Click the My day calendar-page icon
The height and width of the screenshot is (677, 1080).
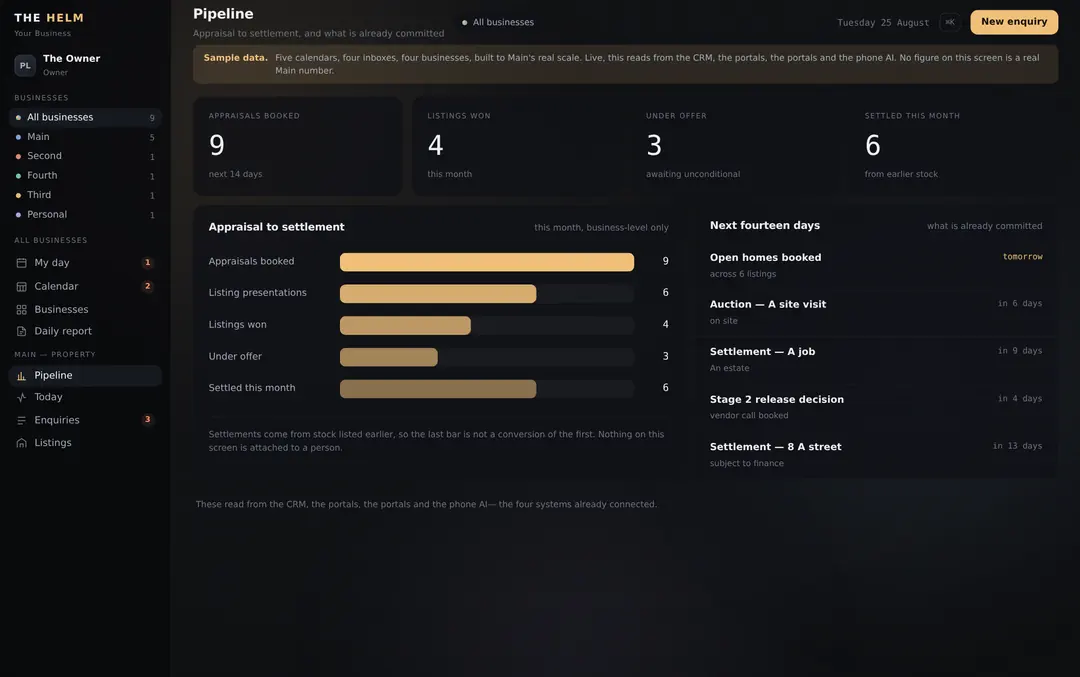click(x=21, y=262)
